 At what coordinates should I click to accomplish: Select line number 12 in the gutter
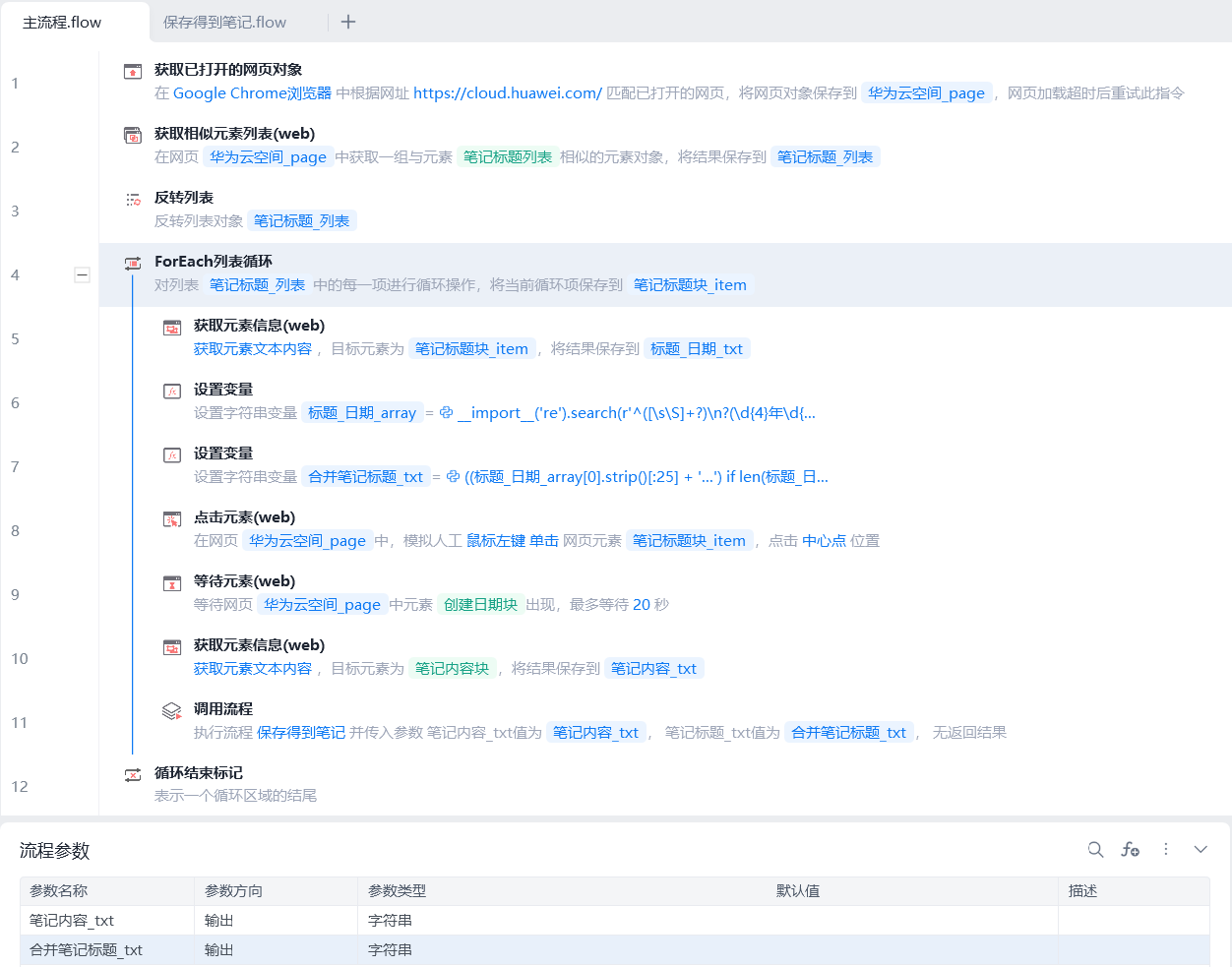[20, 786]
